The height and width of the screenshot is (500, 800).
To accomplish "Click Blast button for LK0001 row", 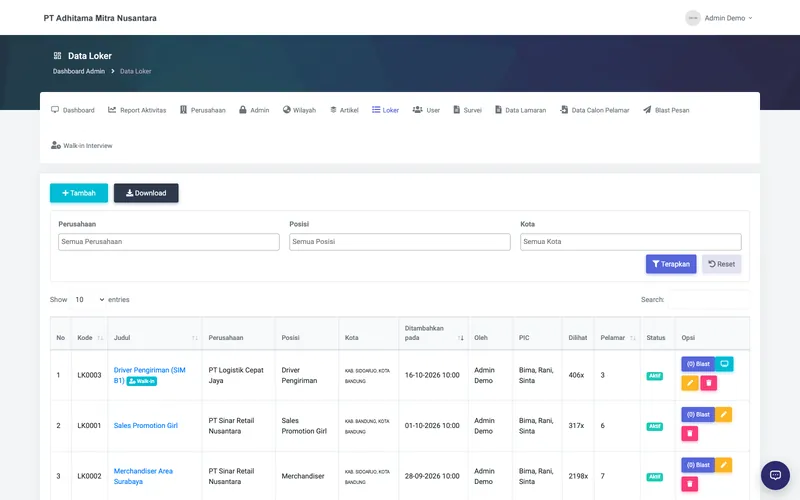I will pos(698,414).
